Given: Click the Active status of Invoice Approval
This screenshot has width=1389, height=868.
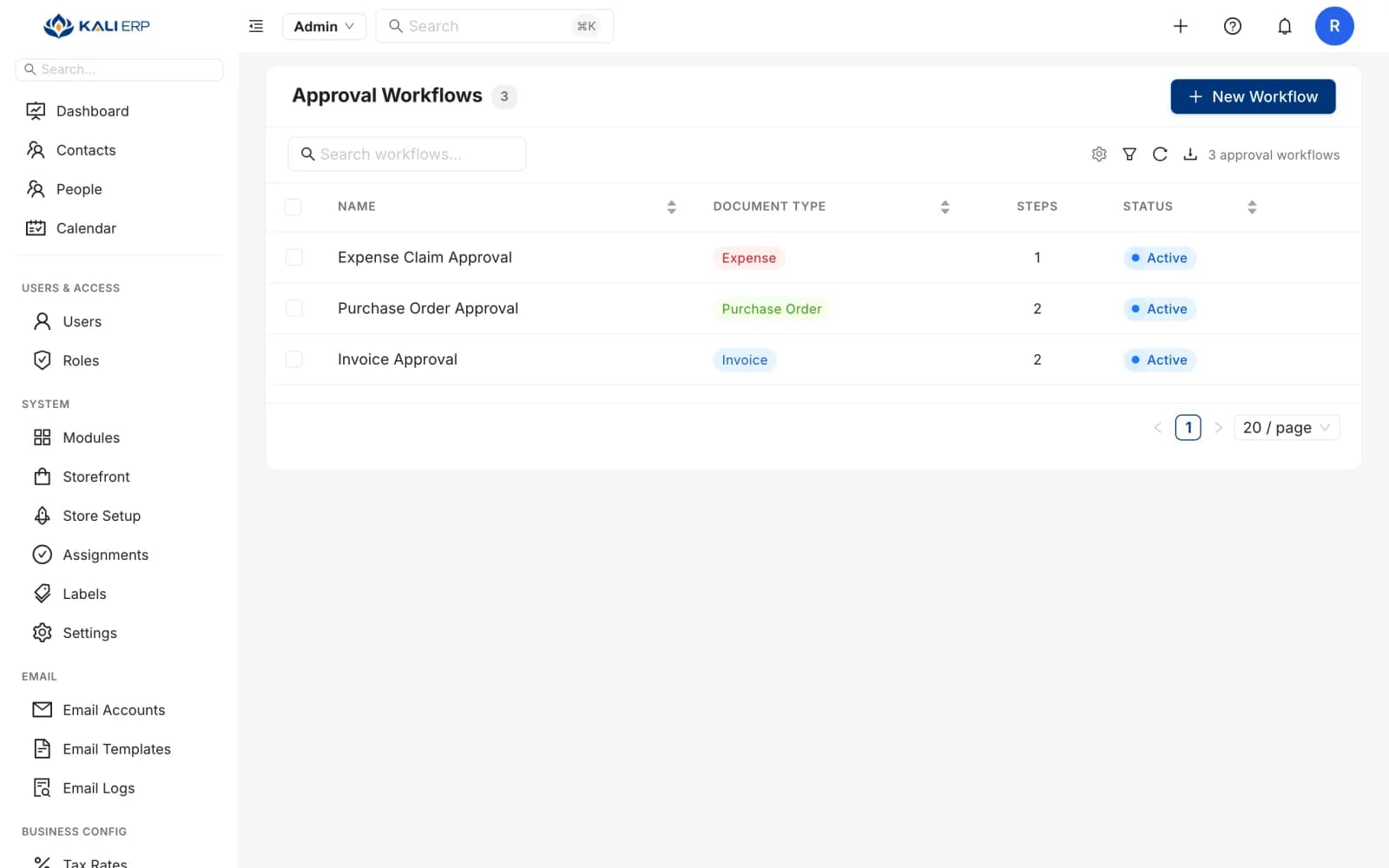Looking at the screenshot, I should pos(1160,359).
